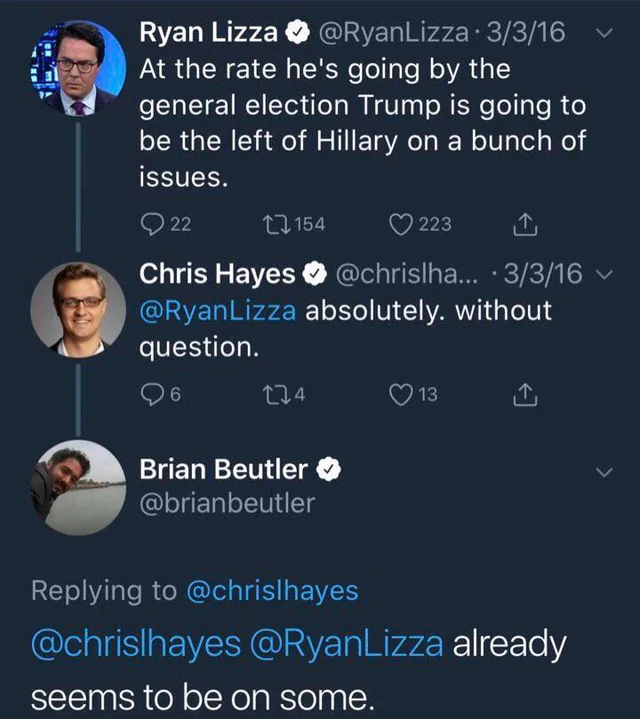This screenshot has width=640, height=719.
Task: Open the options chevron on Chris Hayes' tweet
Action: tap(603, 275)
